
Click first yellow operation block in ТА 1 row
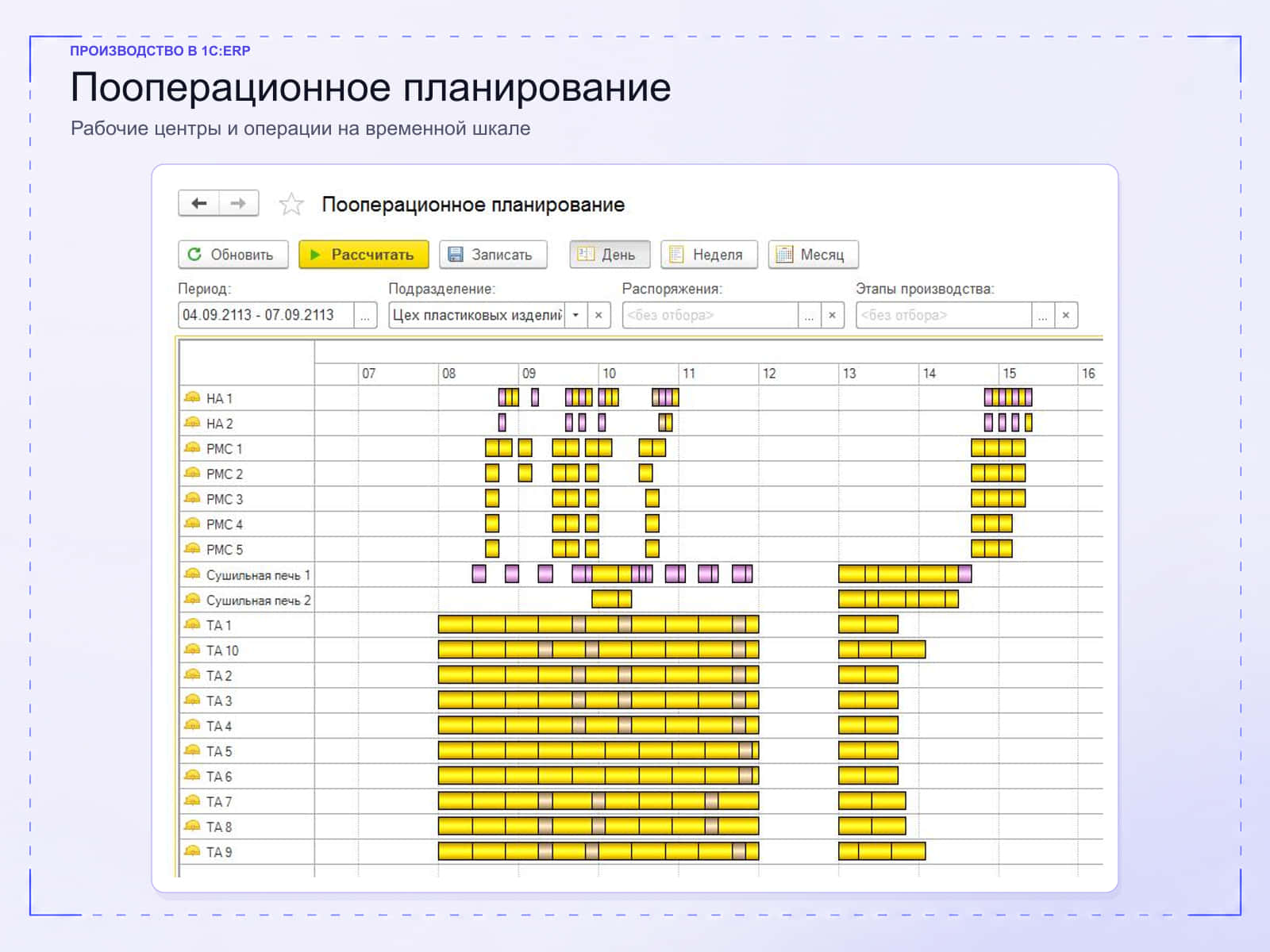[x=455, y=624]
